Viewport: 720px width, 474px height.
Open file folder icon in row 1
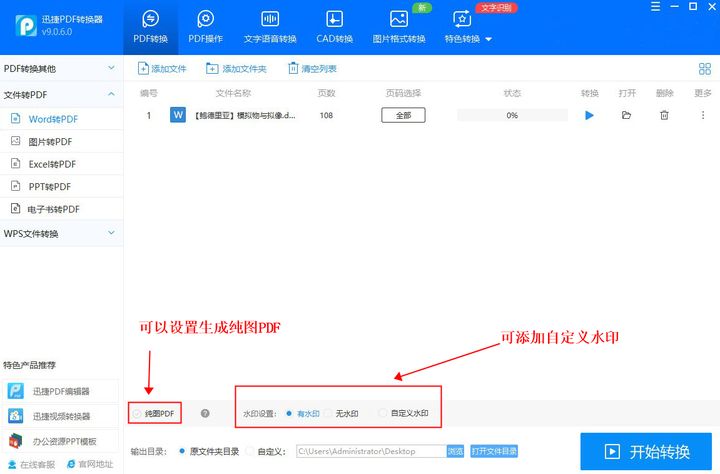626,115
